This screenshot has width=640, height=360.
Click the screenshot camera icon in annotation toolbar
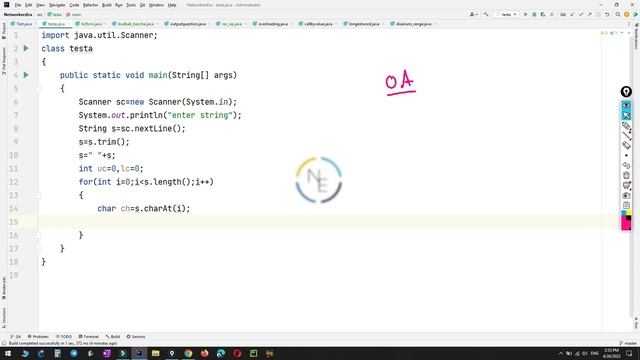[x=626, y=195]
